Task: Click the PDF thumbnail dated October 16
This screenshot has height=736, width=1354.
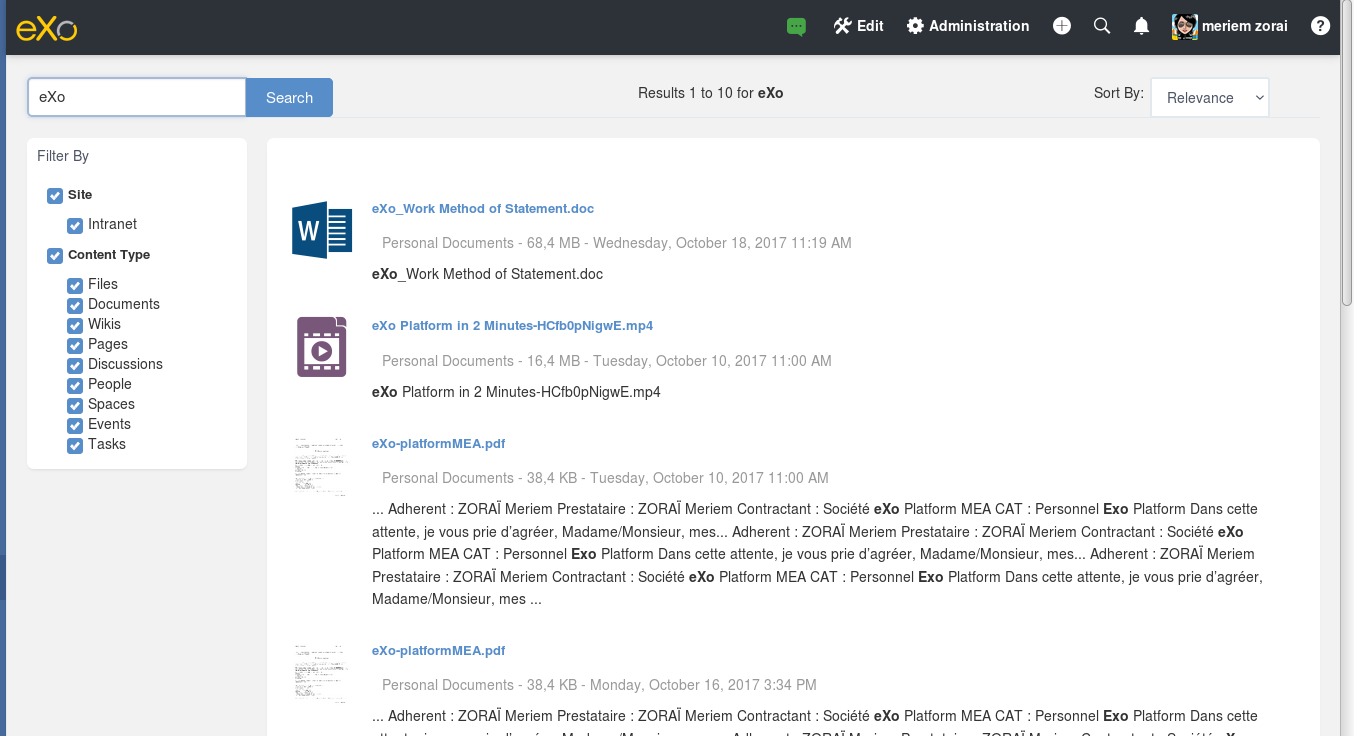Action: pos(321,672)
